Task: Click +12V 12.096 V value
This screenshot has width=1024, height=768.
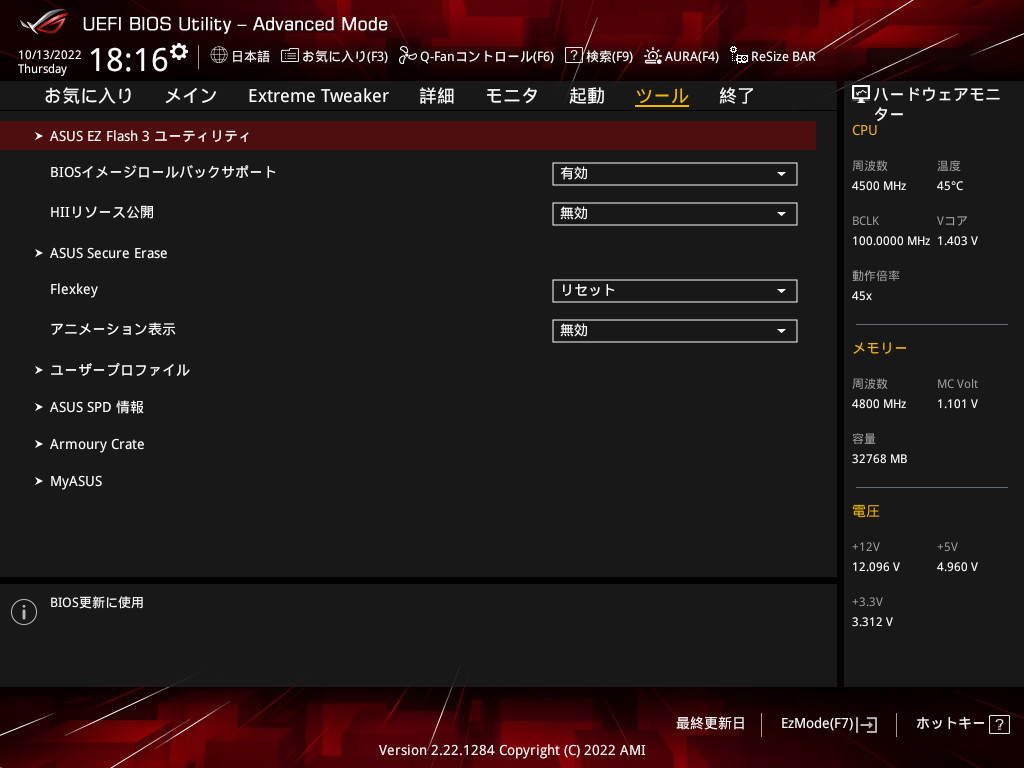Action: point(876,567)
